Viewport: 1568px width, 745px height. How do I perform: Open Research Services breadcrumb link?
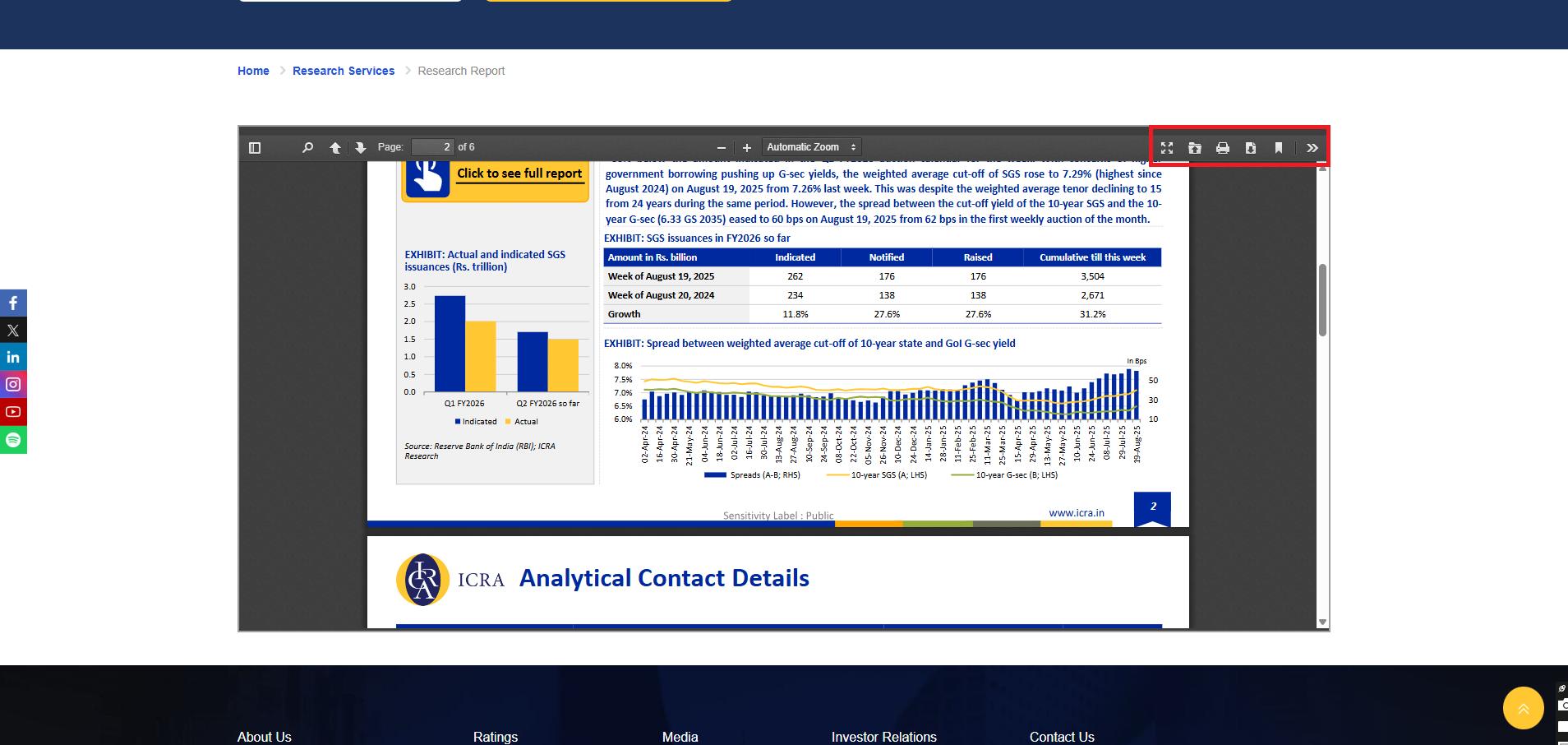(344, 71)
